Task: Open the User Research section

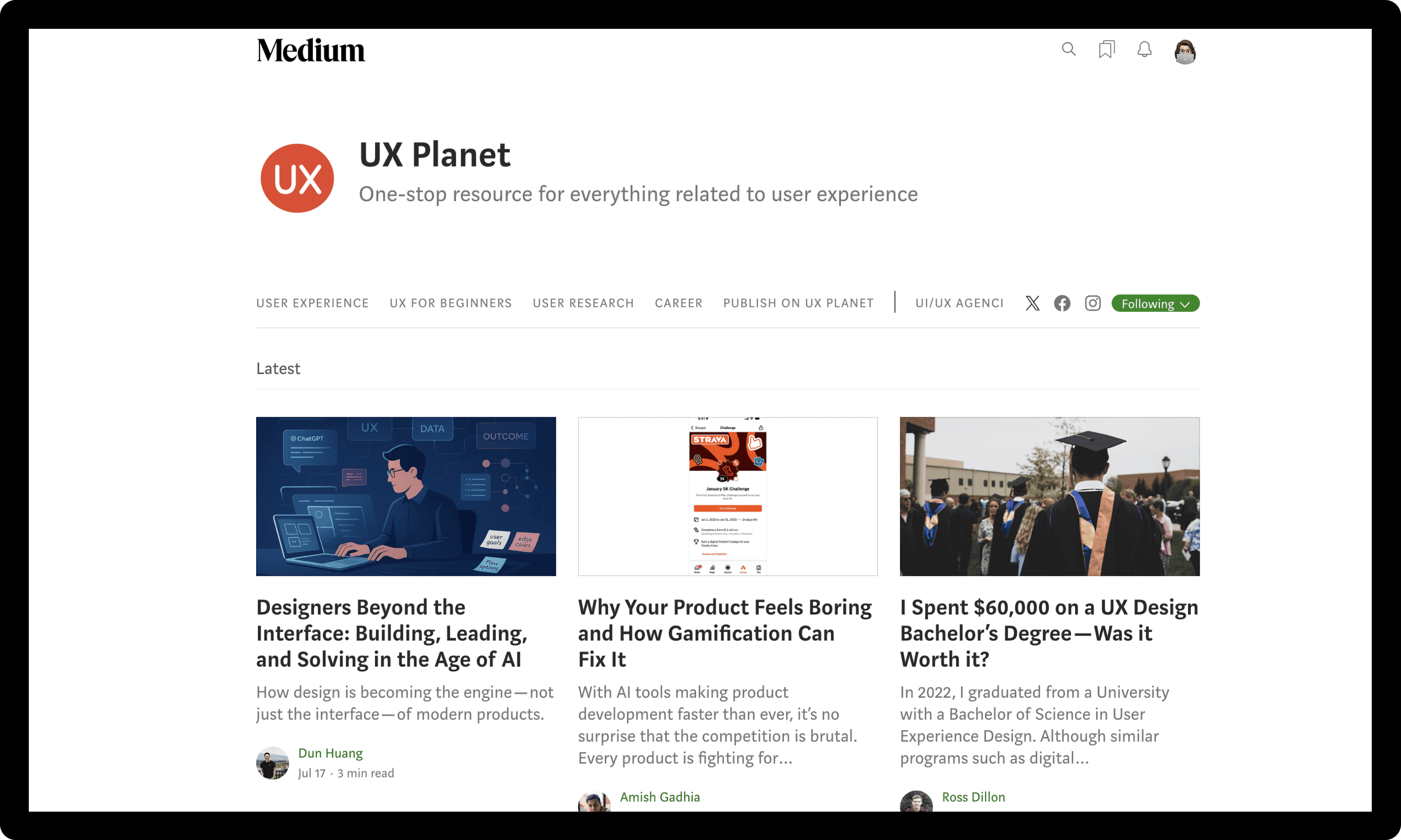Action: (583, 303)
